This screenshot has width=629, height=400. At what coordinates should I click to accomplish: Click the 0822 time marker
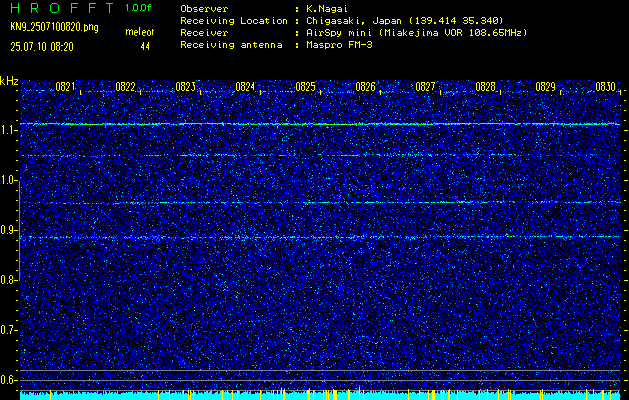point(125,87)
